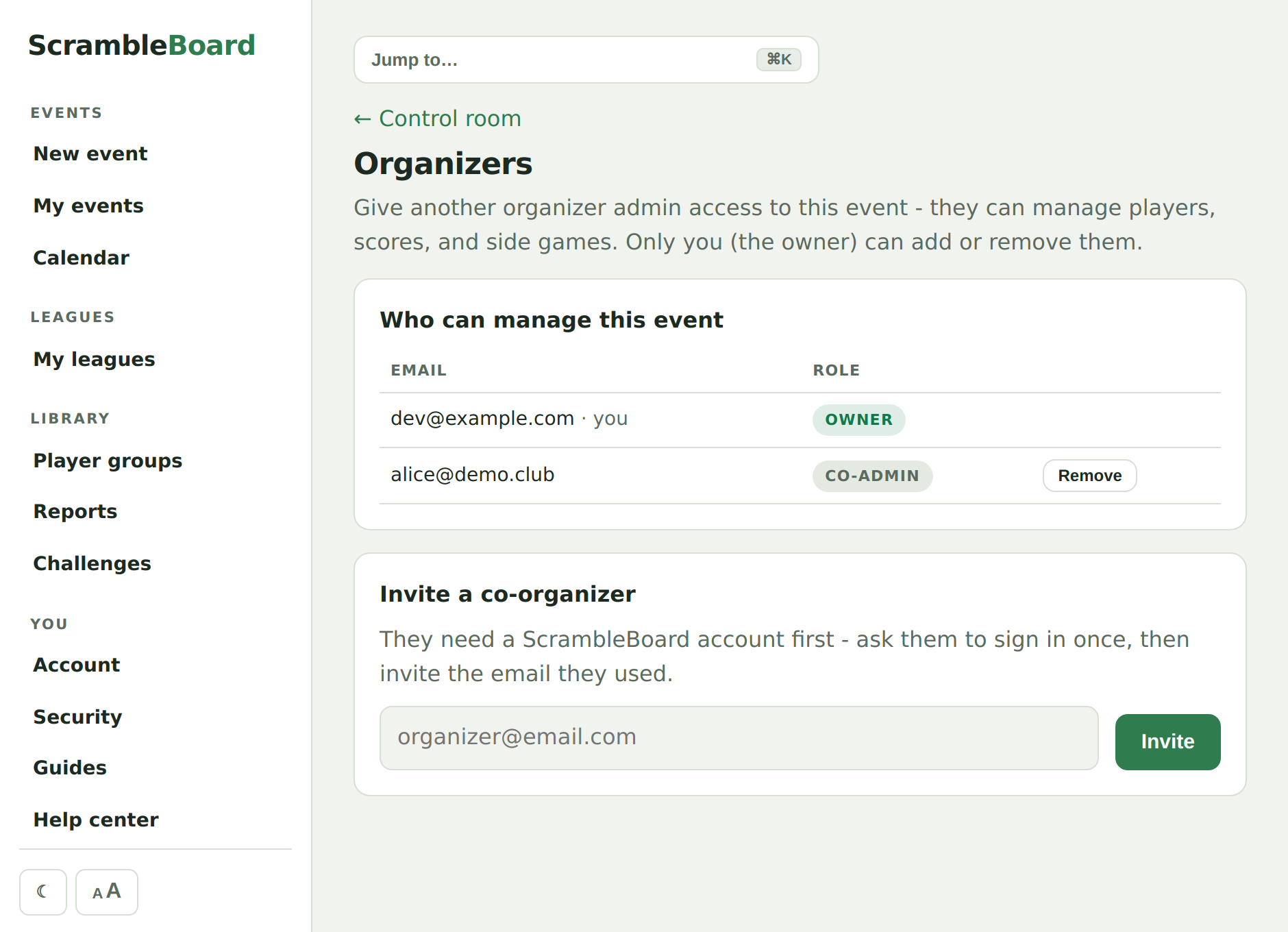Open New event in sidebar

(90, 154)
